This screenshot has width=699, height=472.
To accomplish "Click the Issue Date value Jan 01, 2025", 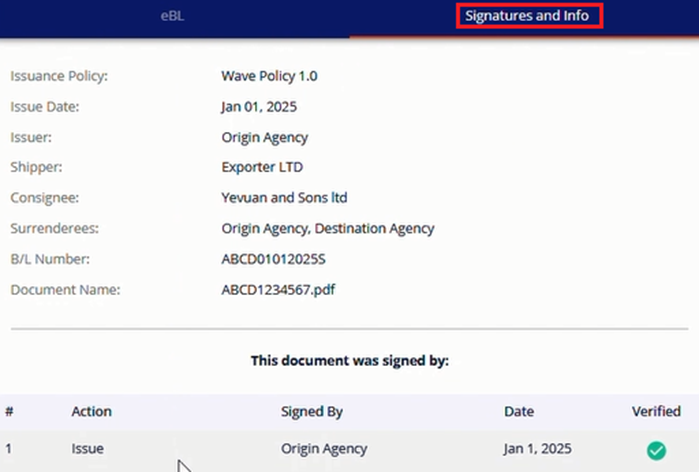I will point(259,107).
